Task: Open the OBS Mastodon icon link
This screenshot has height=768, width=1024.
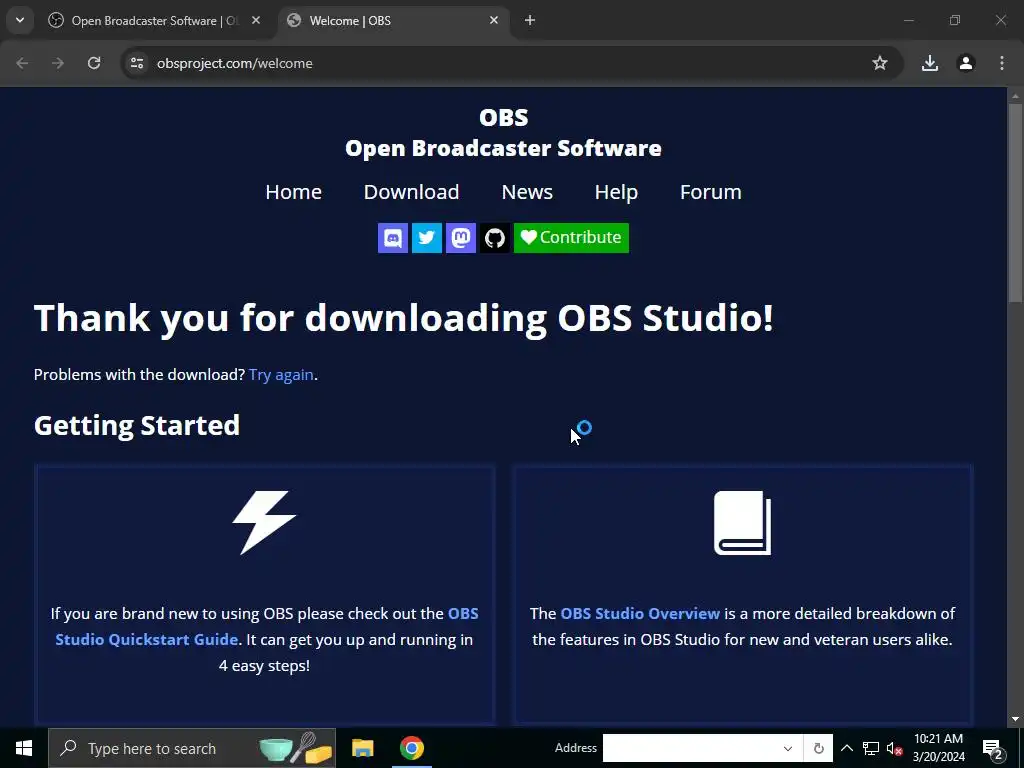Action: pos(460,238)
